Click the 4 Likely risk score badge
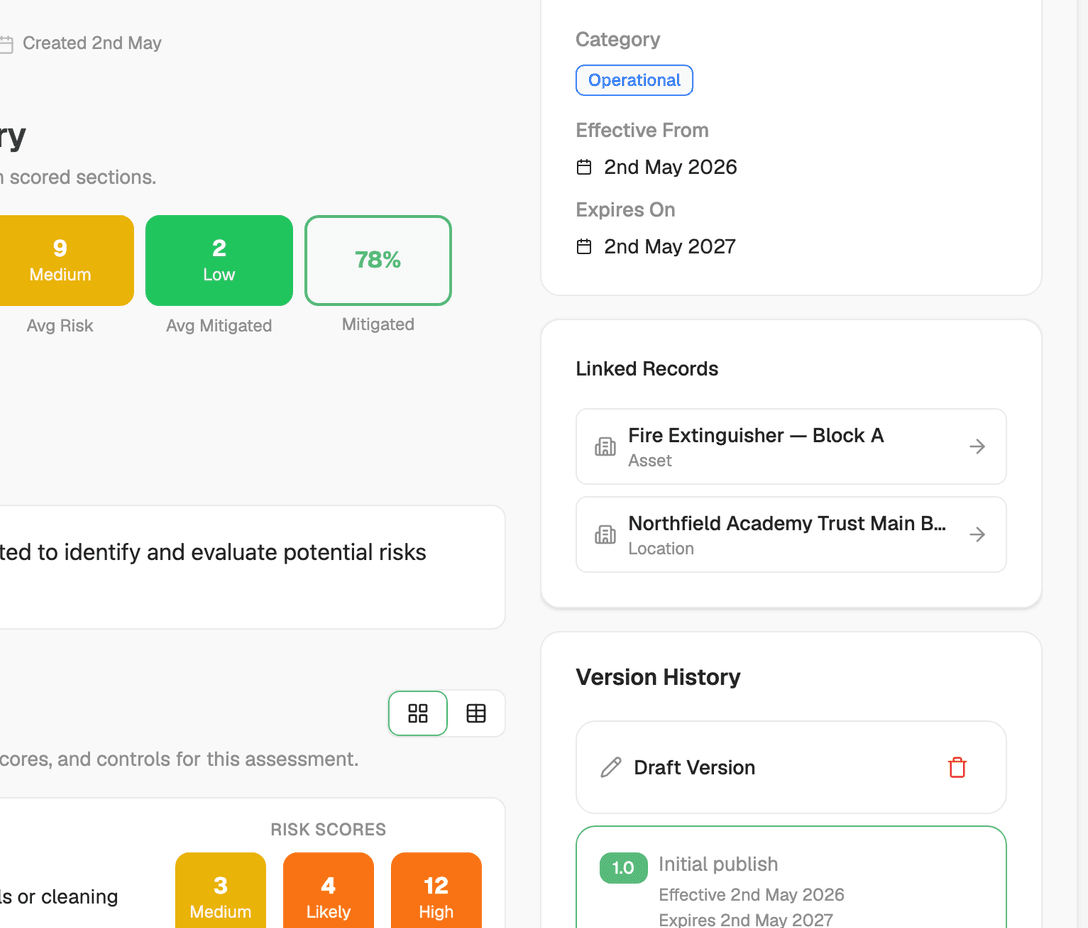The height and width of the screenshot is (928, 1088). click(x=328, y=891)
